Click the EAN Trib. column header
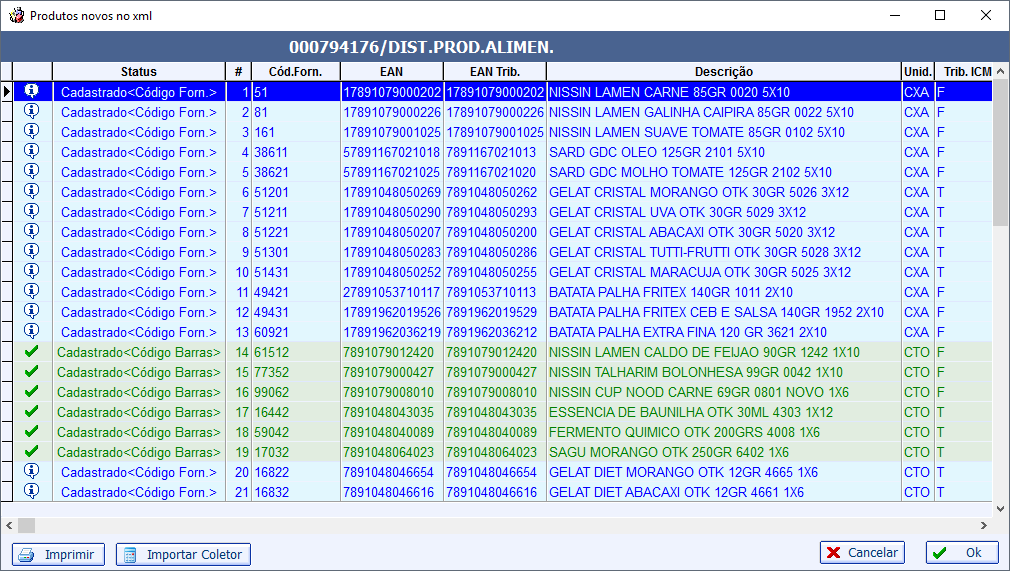1010x571 pixels. click(x=495, y=72)
